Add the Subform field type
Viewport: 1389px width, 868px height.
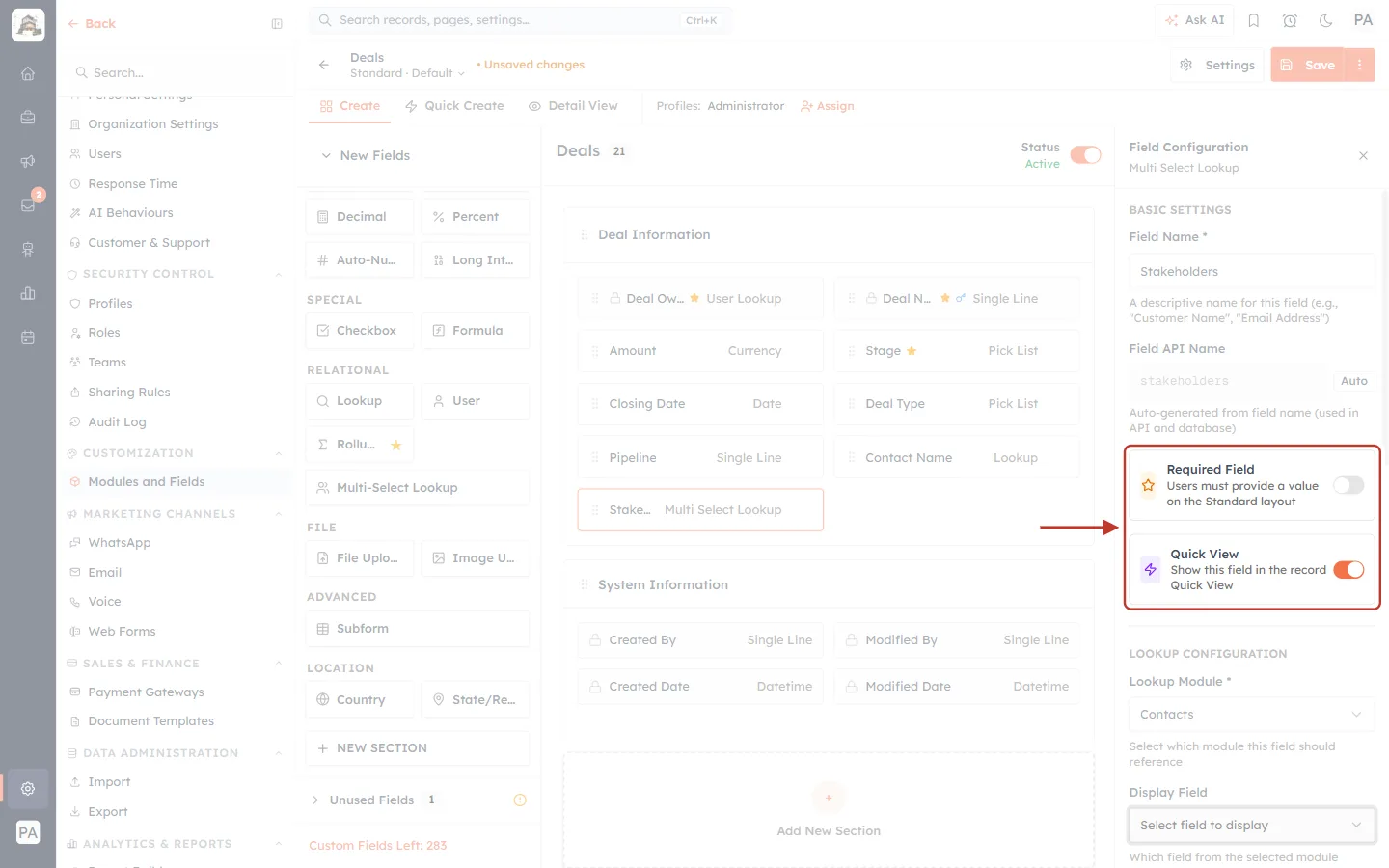coord(418,629)
